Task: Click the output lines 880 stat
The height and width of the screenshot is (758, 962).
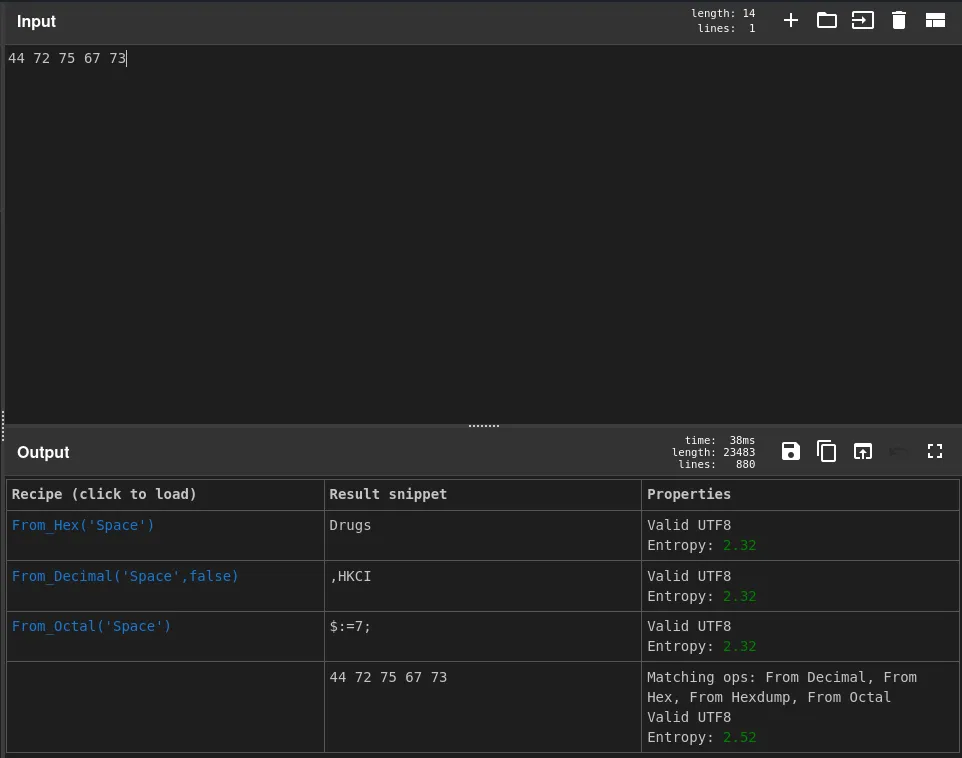Action: (717, 464)
